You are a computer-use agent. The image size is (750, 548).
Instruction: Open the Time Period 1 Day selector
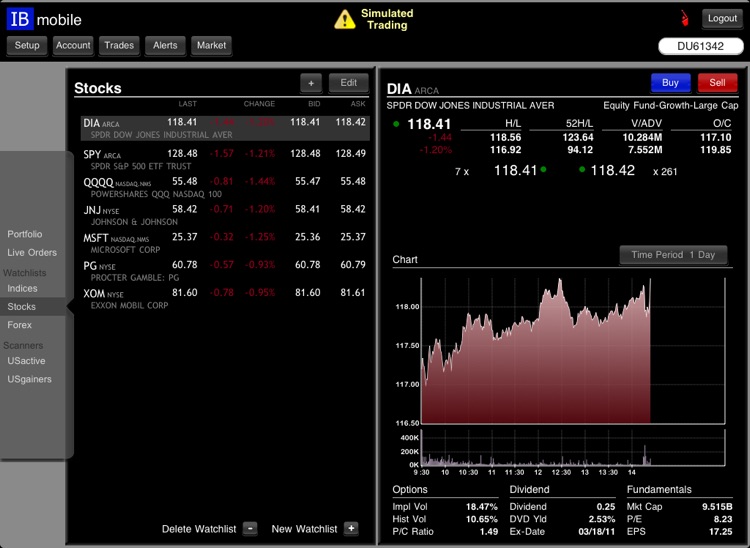[x=673, y=255]
